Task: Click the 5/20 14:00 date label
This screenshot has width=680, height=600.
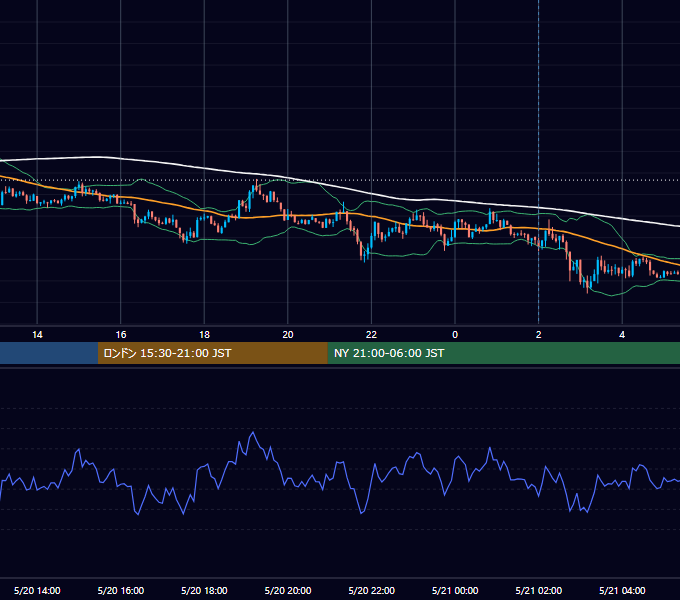Action: coord(37,590)
